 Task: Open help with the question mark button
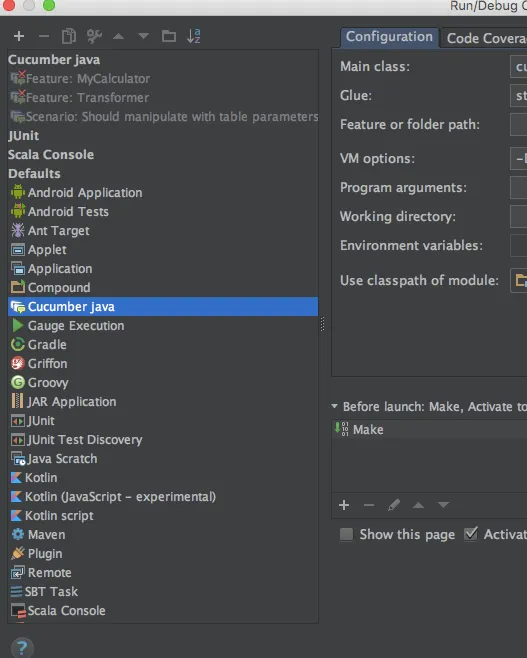pos(22,648)
